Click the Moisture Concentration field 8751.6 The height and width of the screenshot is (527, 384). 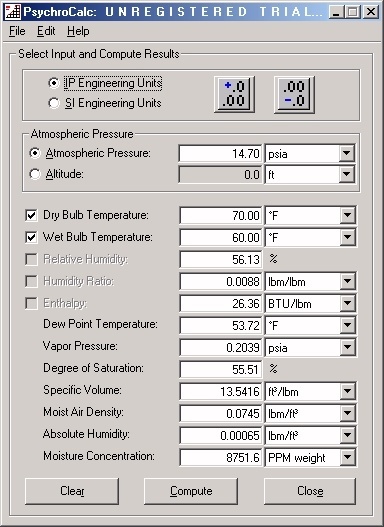click(x=221, y=457)
